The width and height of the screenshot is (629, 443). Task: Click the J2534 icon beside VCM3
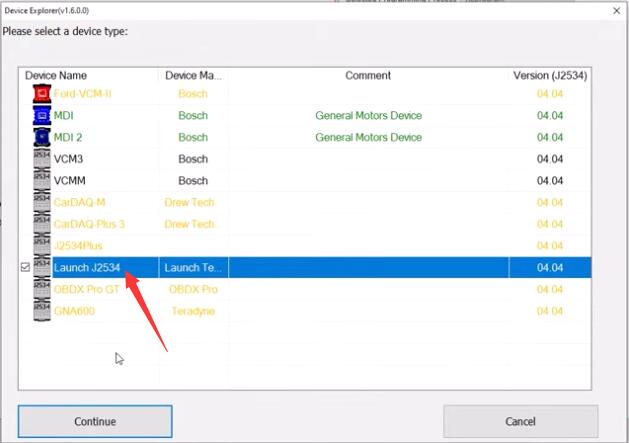[x=42, y=159]
